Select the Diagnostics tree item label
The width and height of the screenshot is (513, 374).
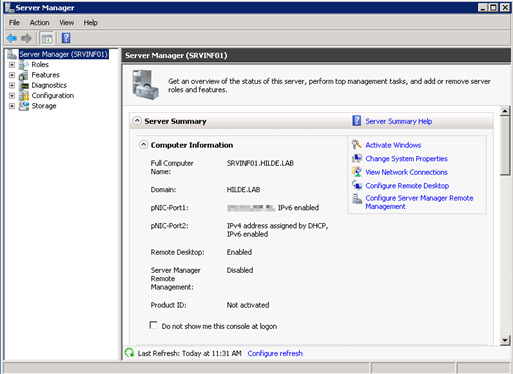[x=49, y=85]
